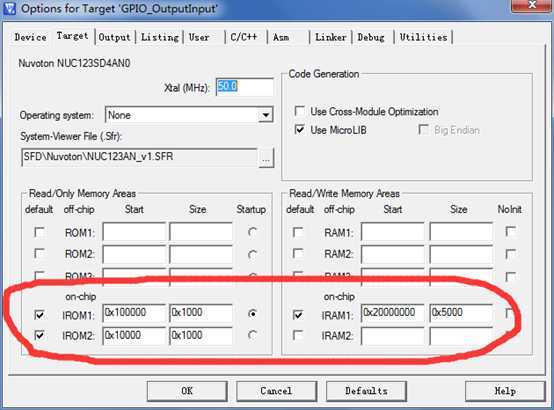Click the OK button

click(187, 391)
